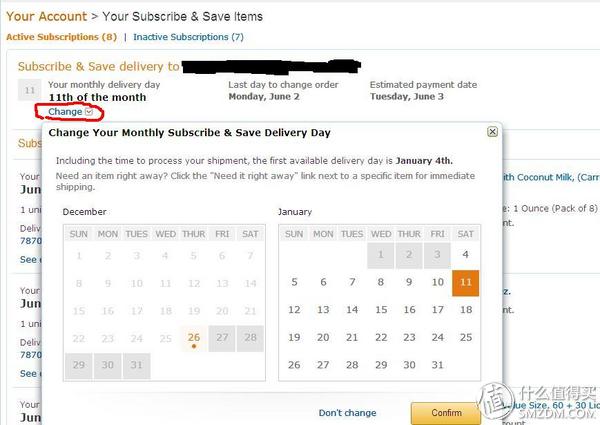Go to Your Account link
Viewport: 600px width, 425px height.
pos(47,16)
